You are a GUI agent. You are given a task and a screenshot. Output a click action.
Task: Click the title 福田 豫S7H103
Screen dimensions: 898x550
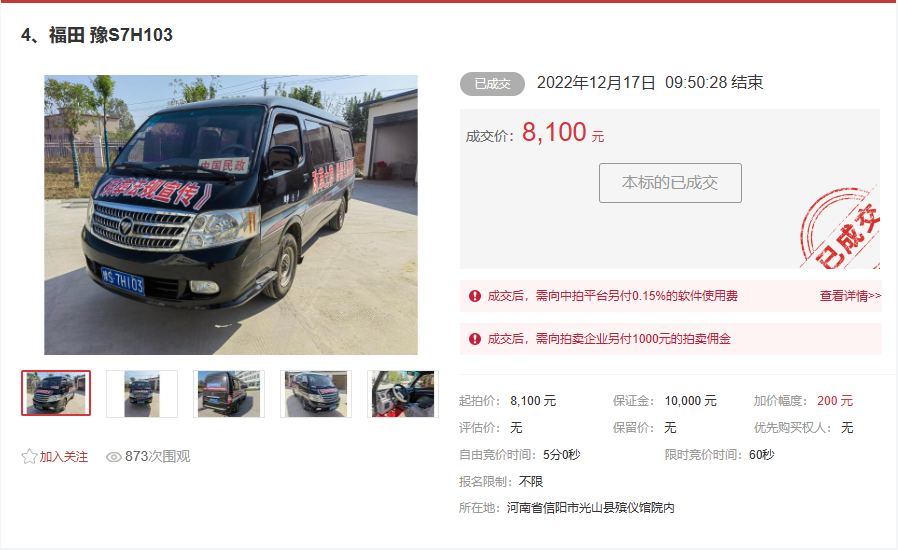pyautogui.click(x=111, y=35)
